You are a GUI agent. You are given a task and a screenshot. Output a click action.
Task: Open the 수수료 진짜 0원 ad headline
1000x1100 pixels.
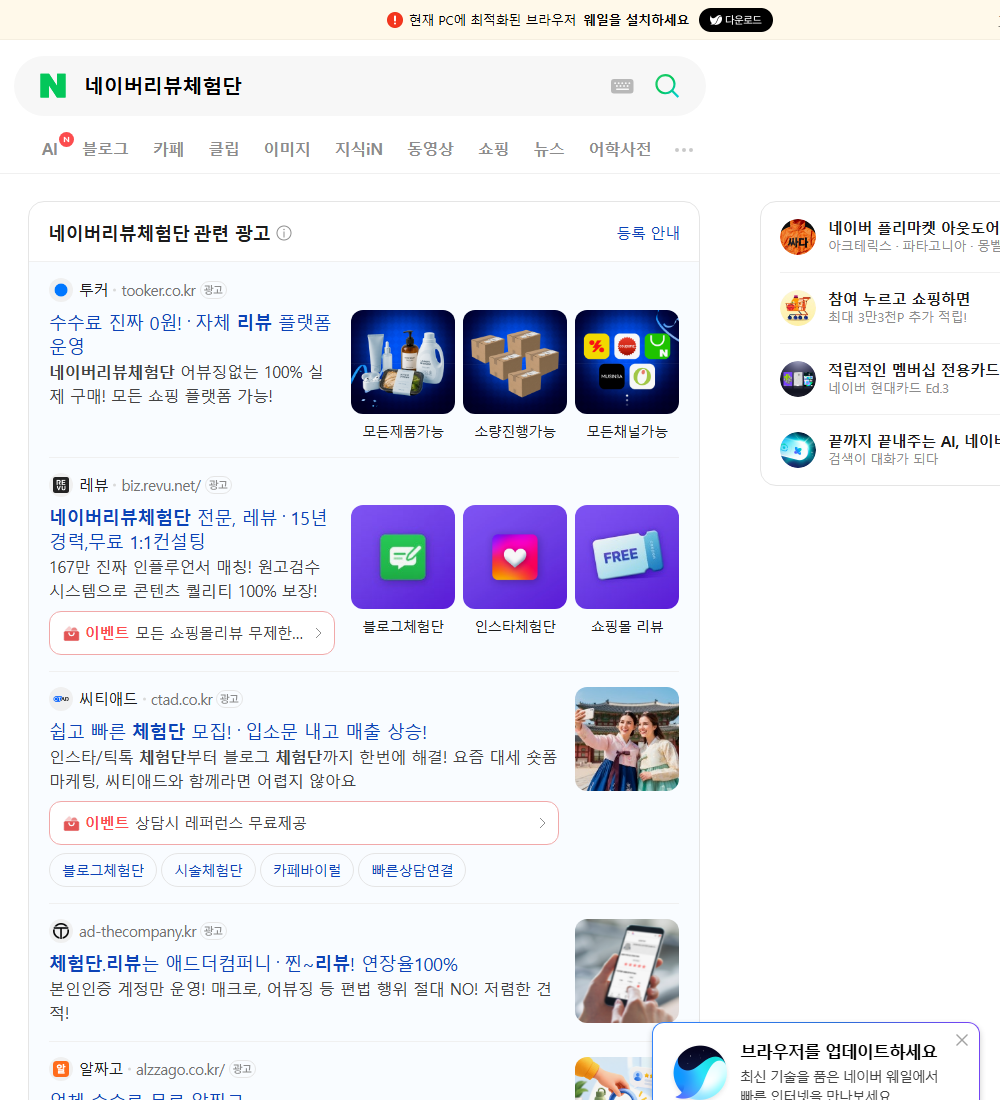189,334
